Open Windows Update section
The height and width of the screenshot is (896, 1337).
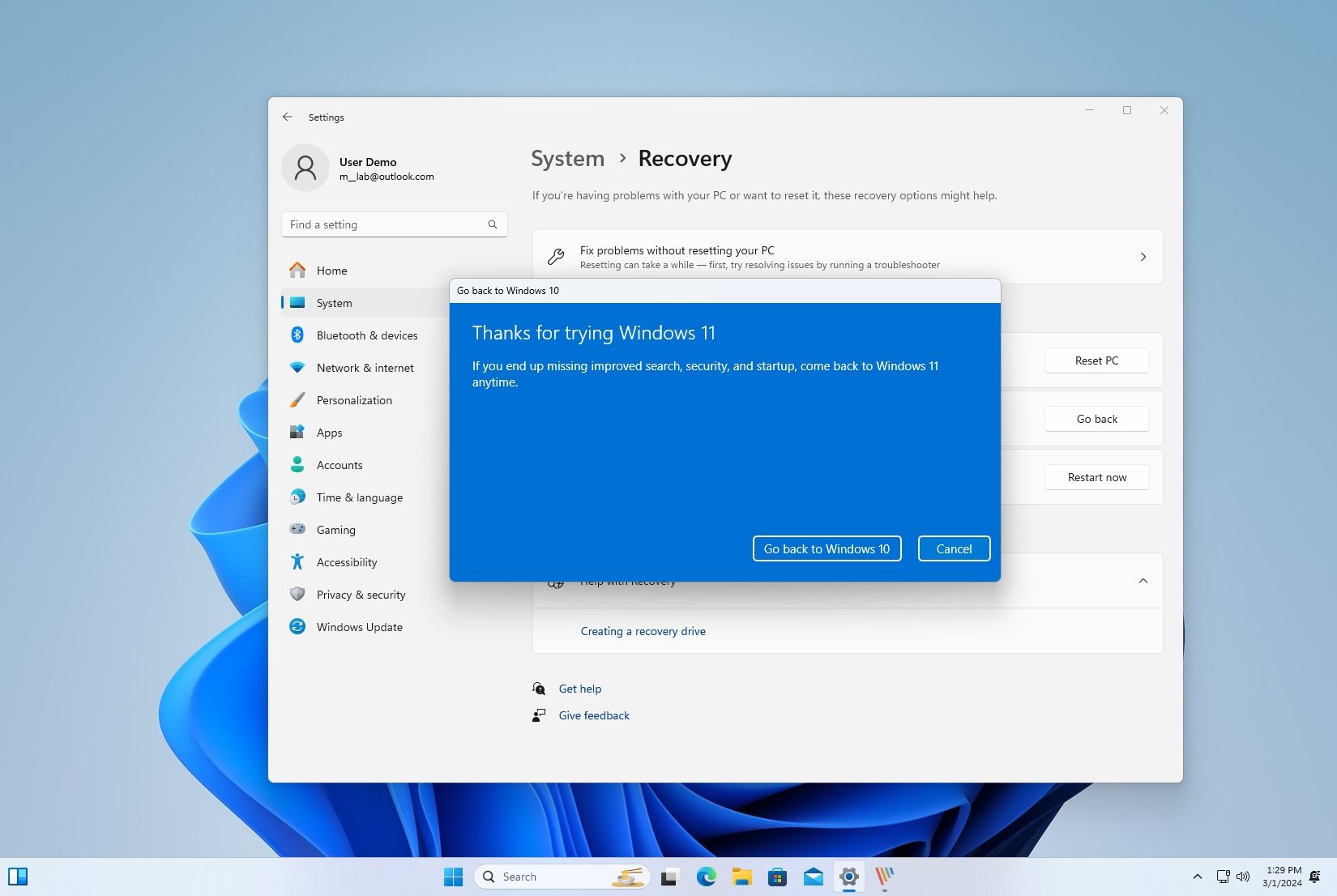359,627
